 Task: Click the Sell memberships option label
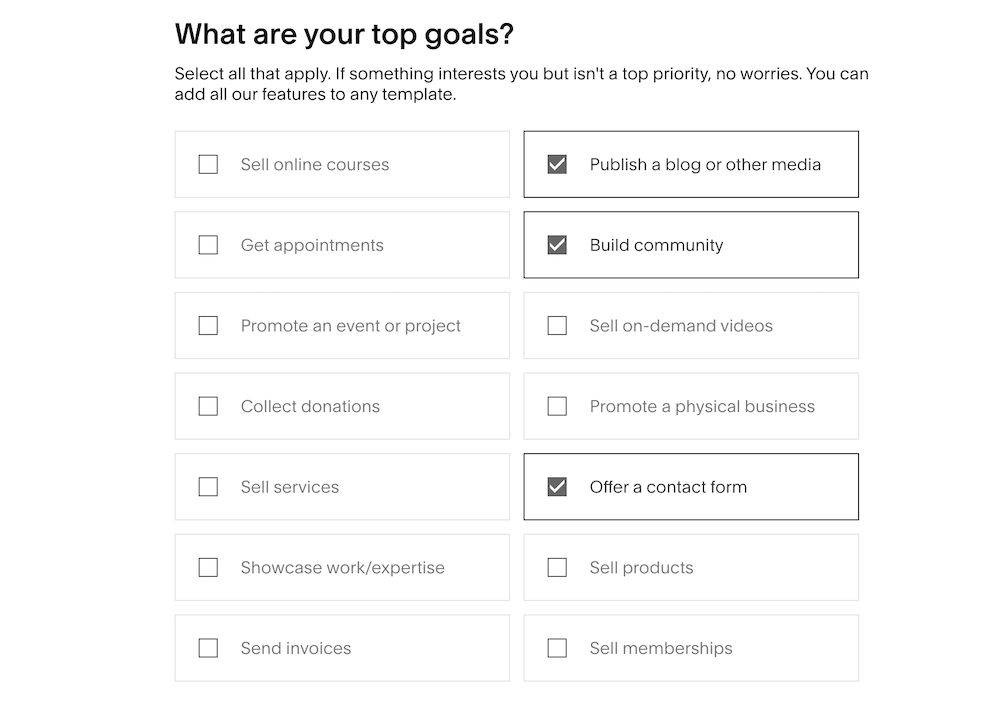pos(660,648)
